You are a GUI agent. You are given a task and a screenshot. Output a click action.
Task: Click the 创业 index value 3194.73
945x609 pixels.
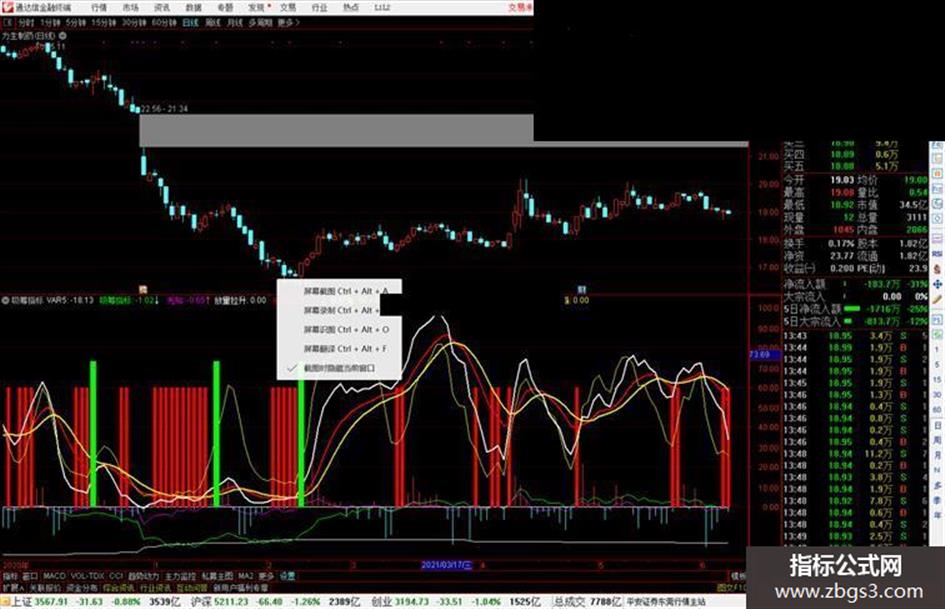(x=412, y=602)
